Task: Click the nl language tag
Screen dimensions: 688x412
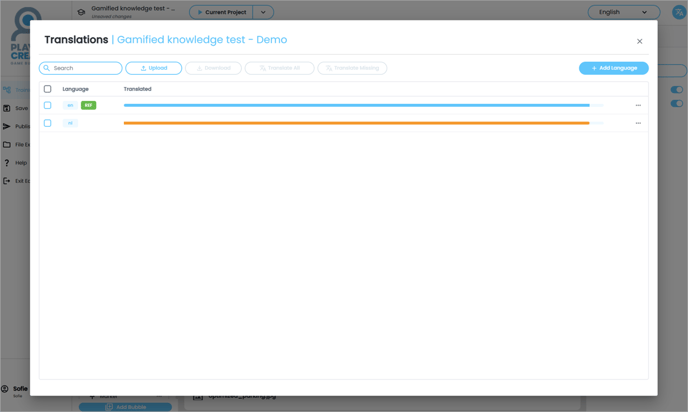Action: [x=70, y=123]
